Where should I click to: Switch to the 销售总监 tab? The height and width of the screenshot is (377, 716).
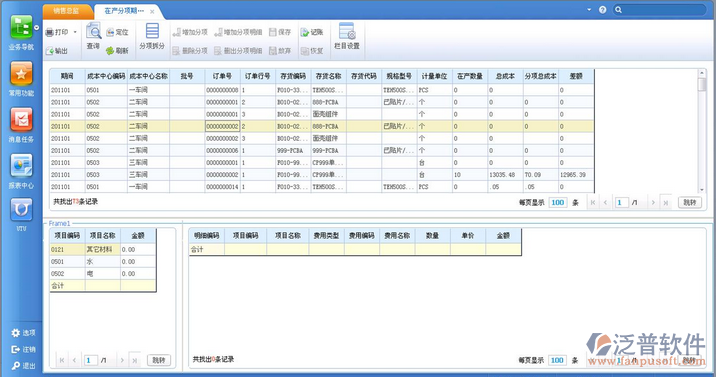(66, 11)
